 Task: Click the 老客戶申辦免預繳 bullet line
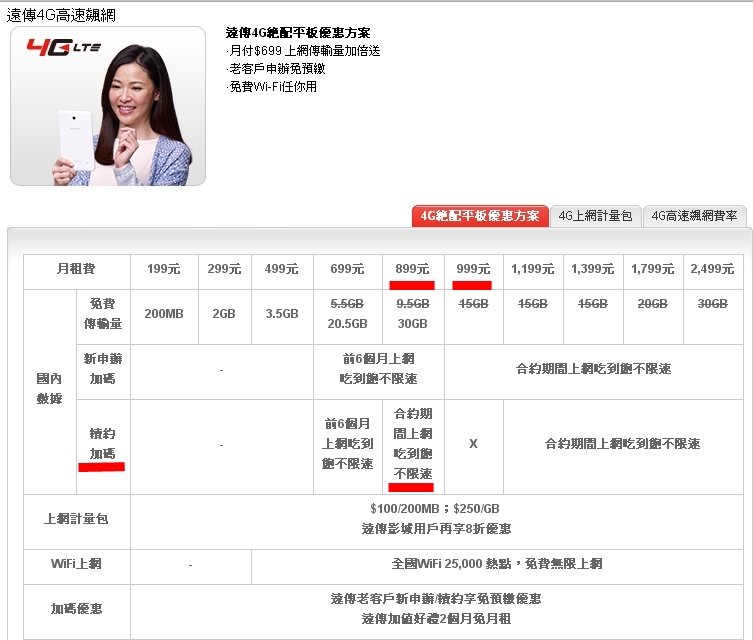tap(276, 69)
